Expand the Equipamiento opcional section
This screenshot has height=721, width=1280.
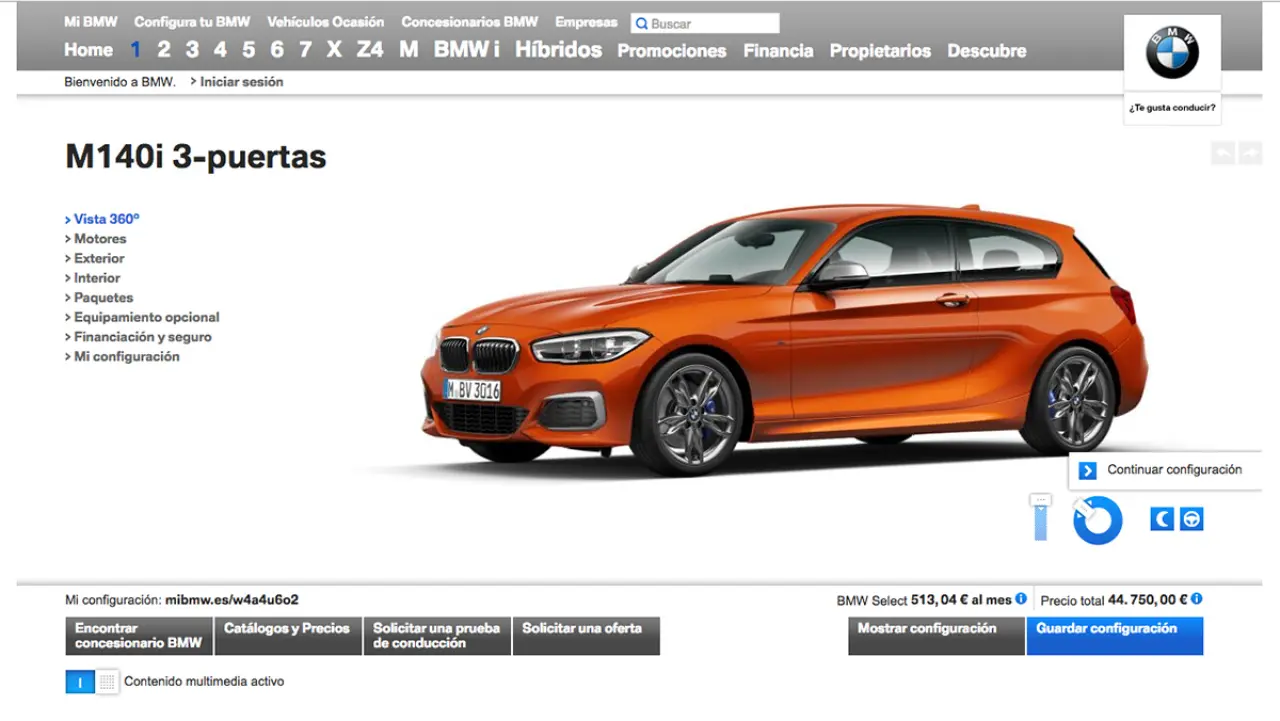point(146,317)
